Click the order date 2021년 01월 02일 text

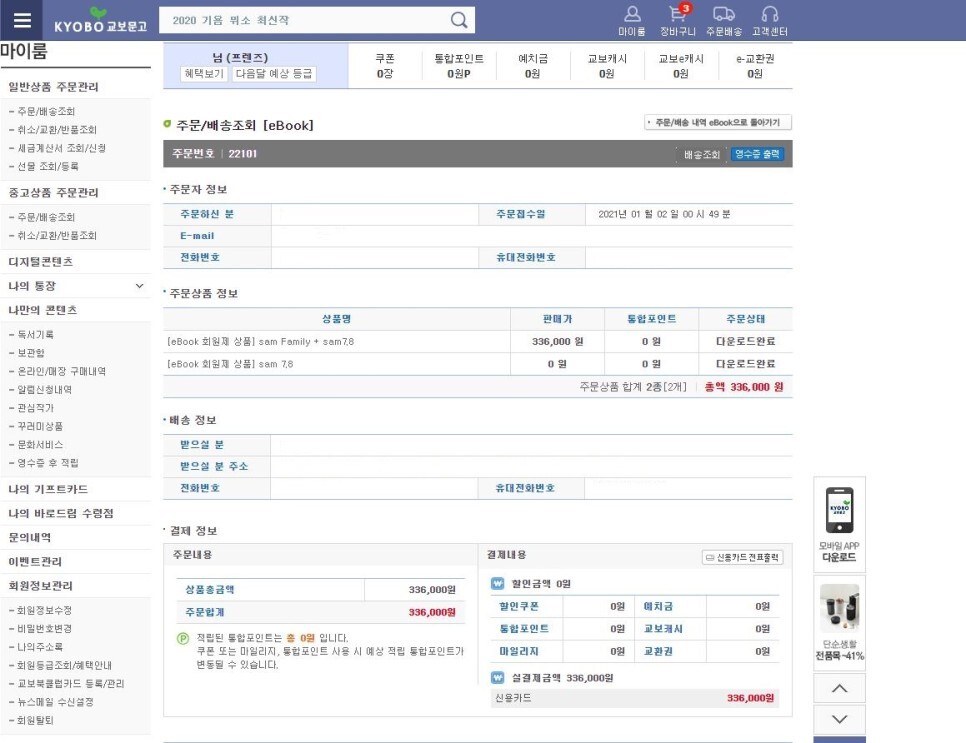pyautogui.click(x=664, y=214)
